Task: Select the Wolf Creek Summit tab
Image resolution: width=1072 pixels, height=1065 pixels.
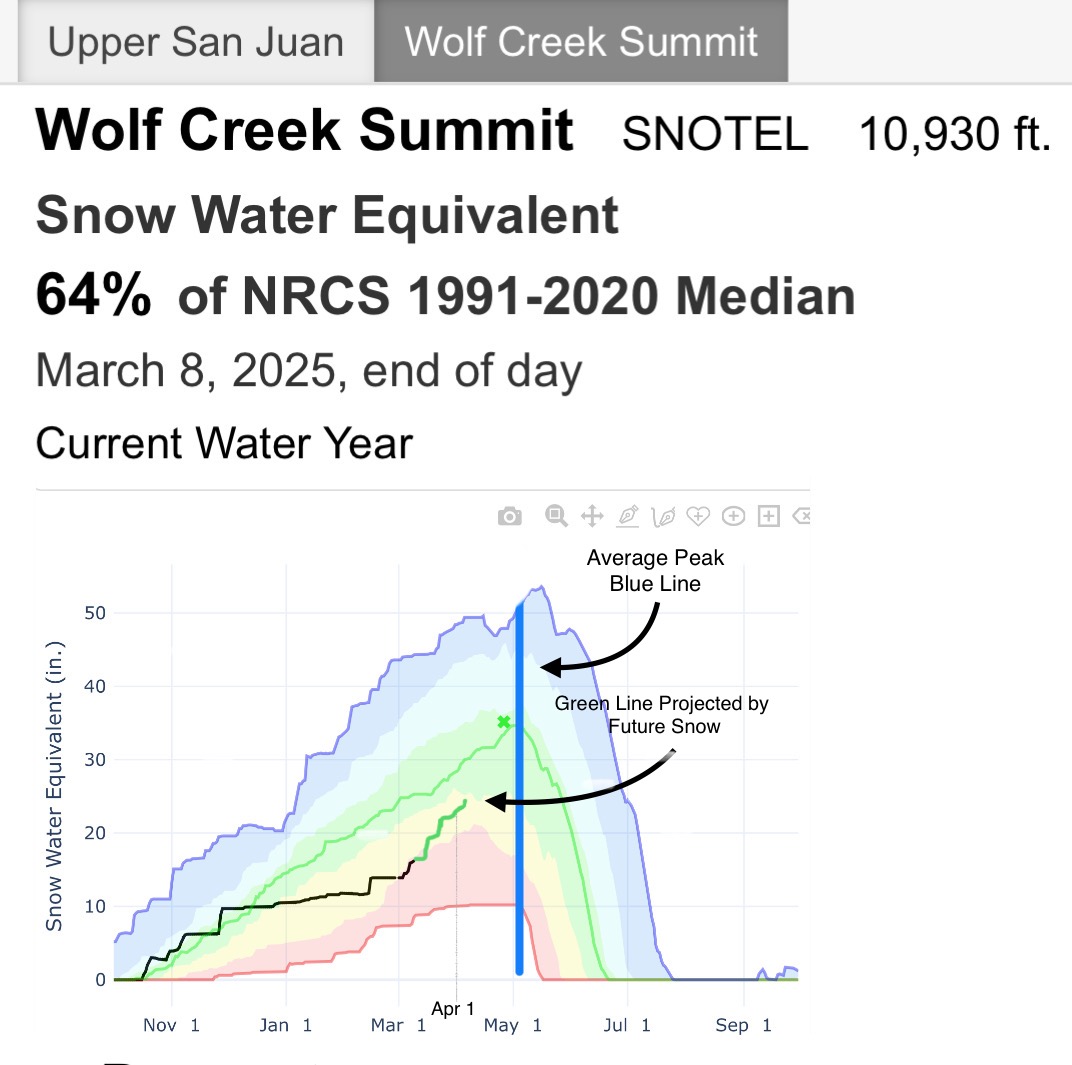Action: [581, 42]
